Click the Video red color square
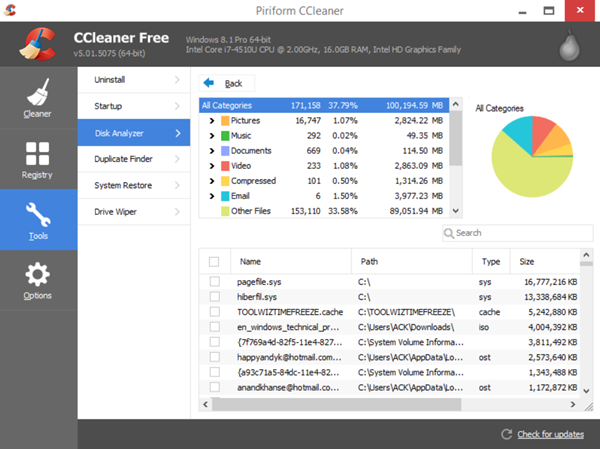Screen dimensions: 600x449 click(x=225, y=166)
